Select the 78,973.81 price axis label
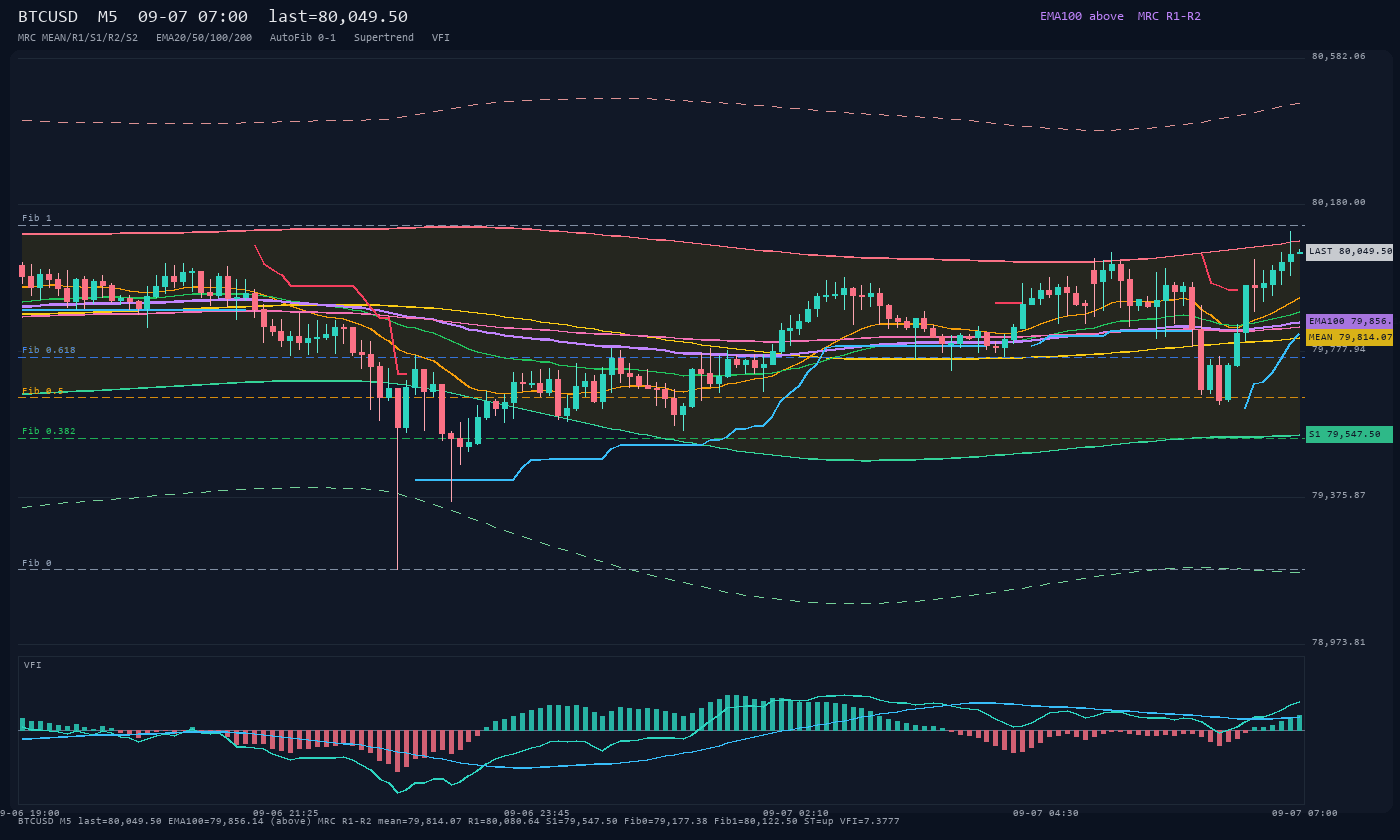 pos(1338,642)
